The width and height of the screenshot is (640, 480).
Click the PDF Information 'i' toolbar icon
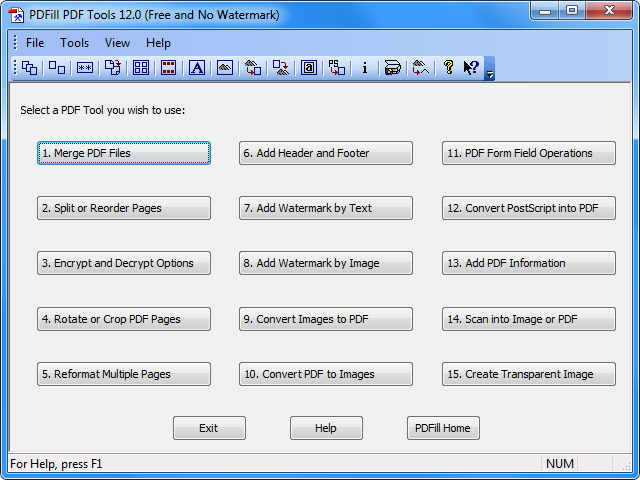tap(364, 68)
